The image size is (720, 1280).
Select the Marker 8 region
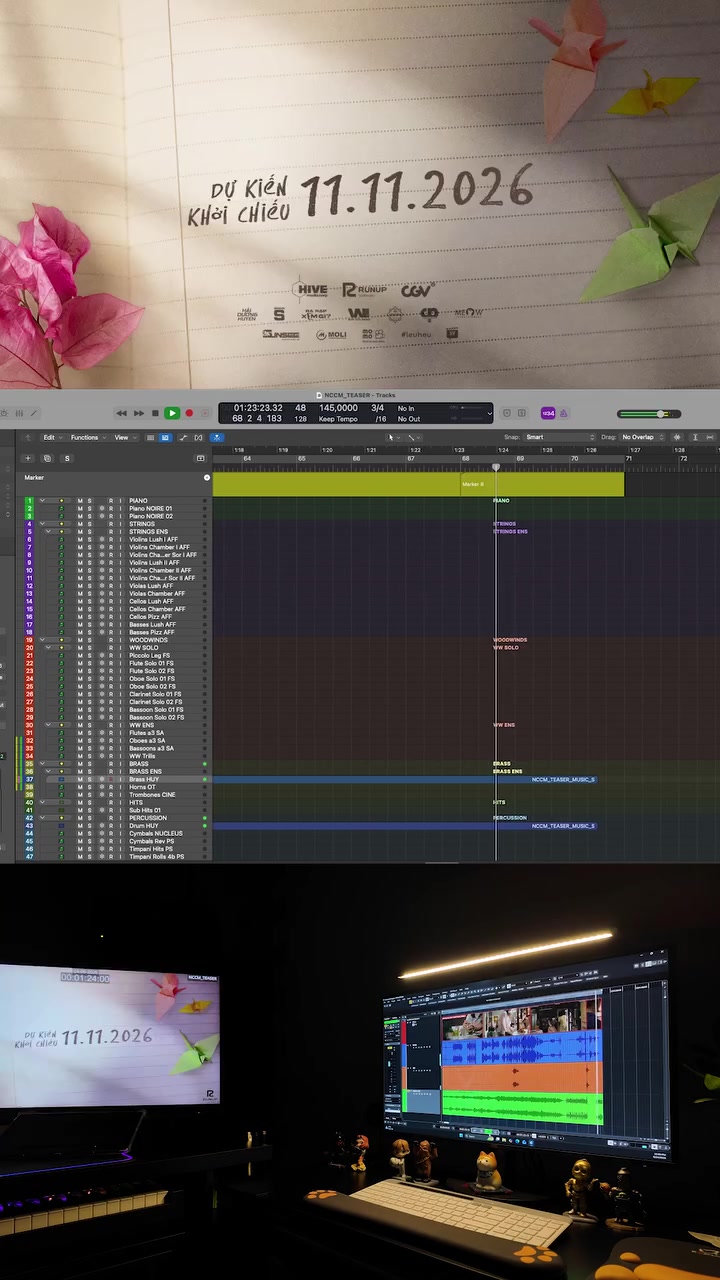click(x=542, y=484)
